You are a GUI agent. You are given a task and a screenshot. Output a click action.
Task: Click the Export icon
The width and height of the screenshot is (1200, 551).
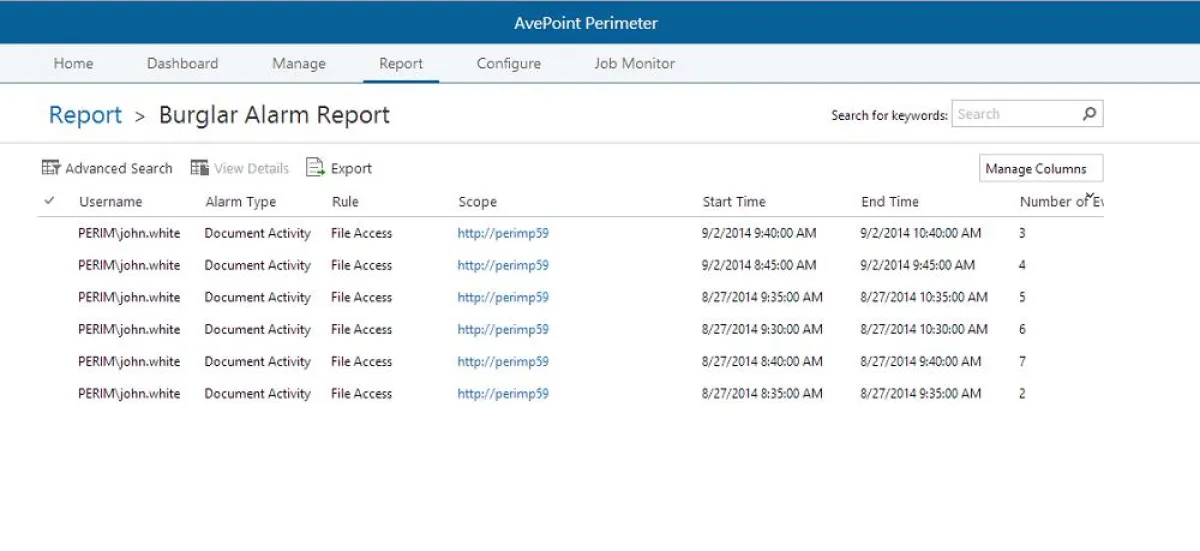tap(316, 168)
